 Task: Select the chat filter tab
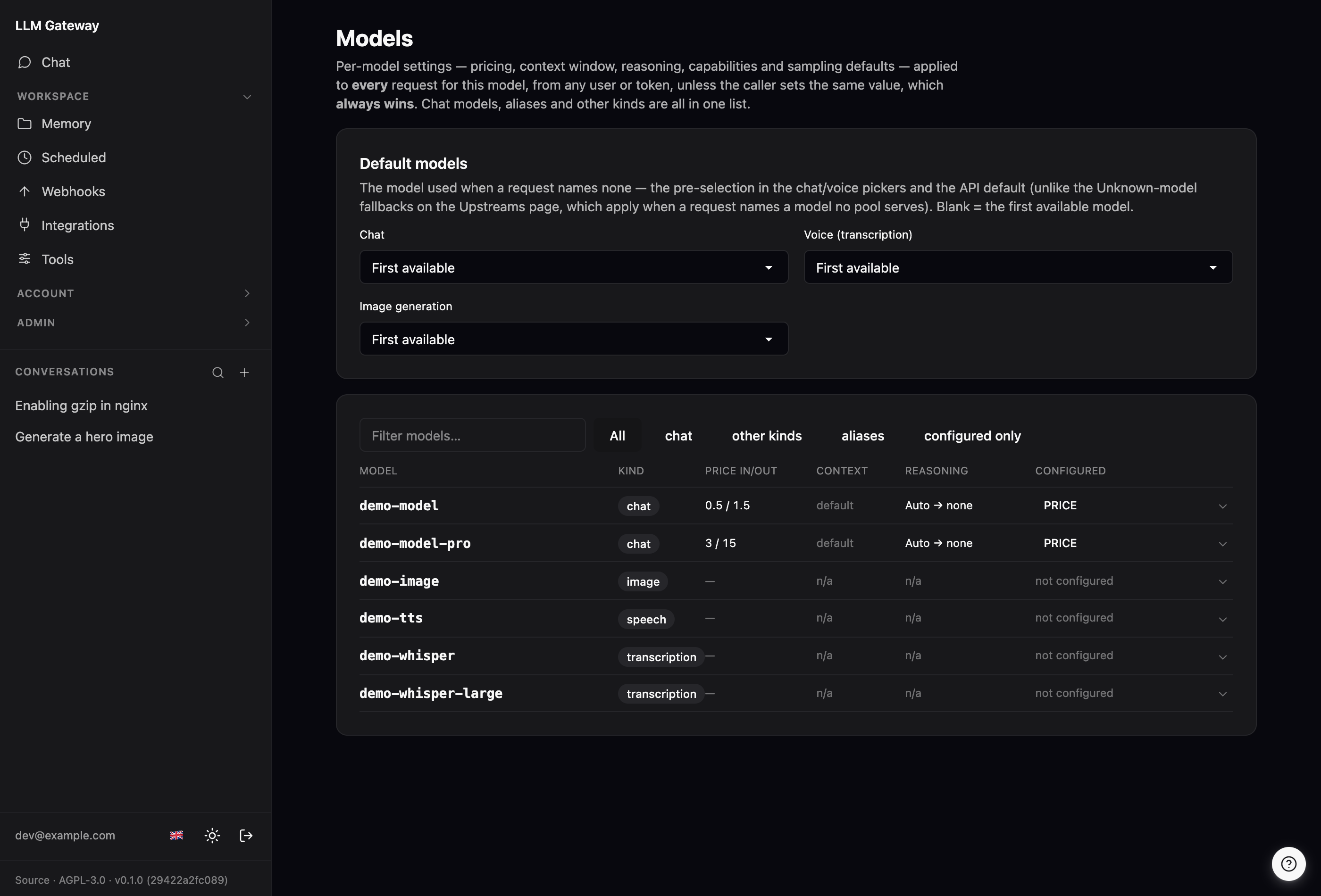(x=678, y=436)
